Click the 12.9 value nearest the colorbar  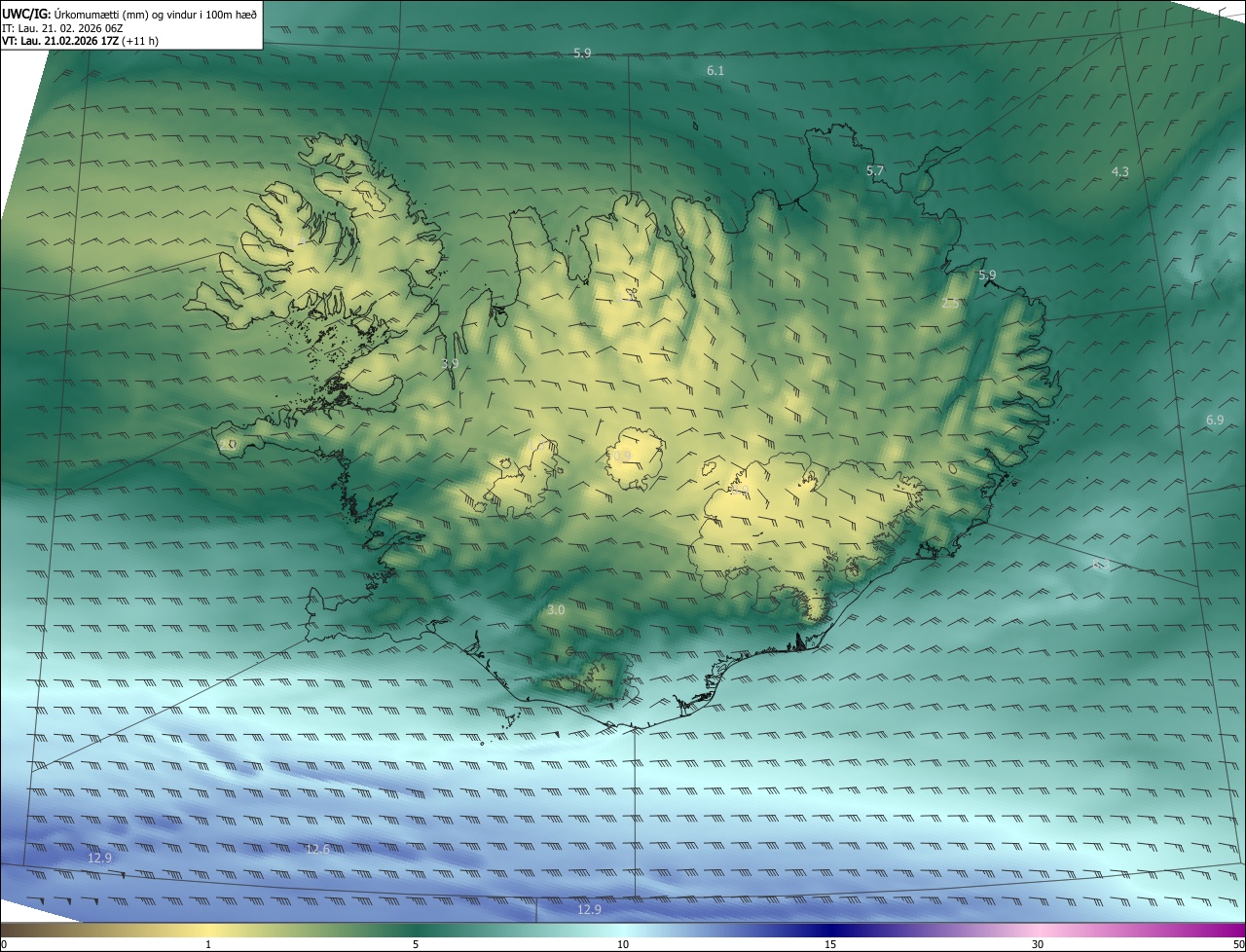[589, 910]
